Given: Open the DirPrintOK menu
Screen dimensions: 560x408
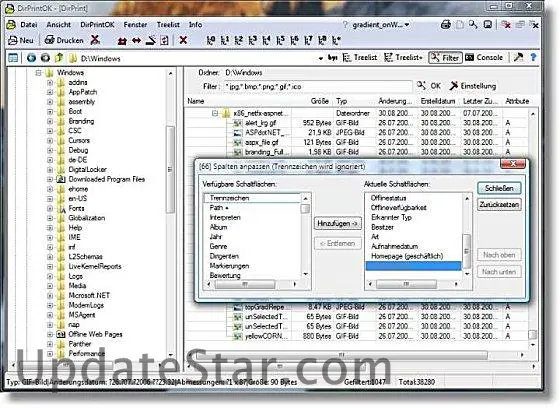Looking at the screenshot, I should point(97,25).
